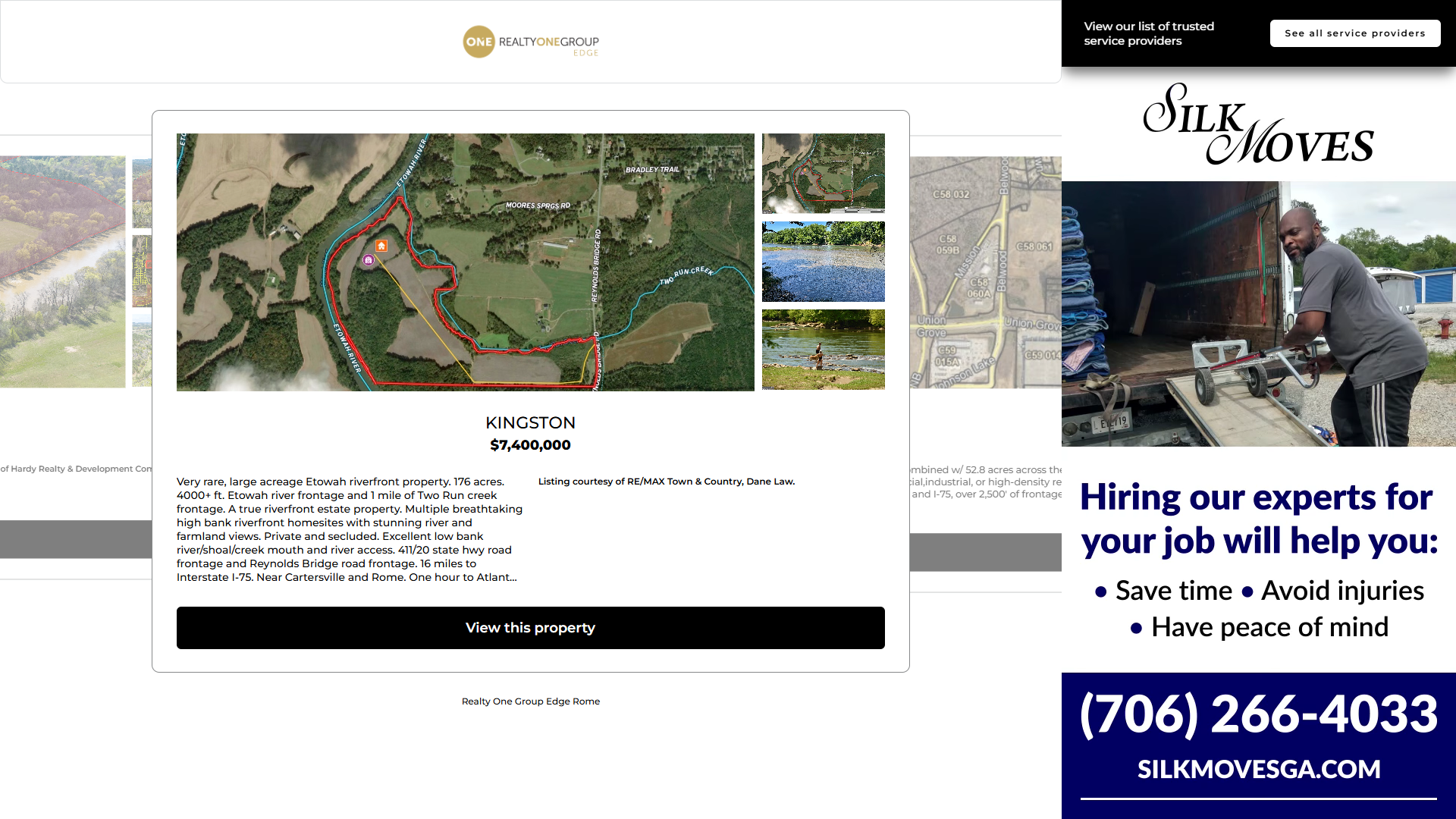Click the Silk Moves mover truck photo

[x=1258, y=313]
